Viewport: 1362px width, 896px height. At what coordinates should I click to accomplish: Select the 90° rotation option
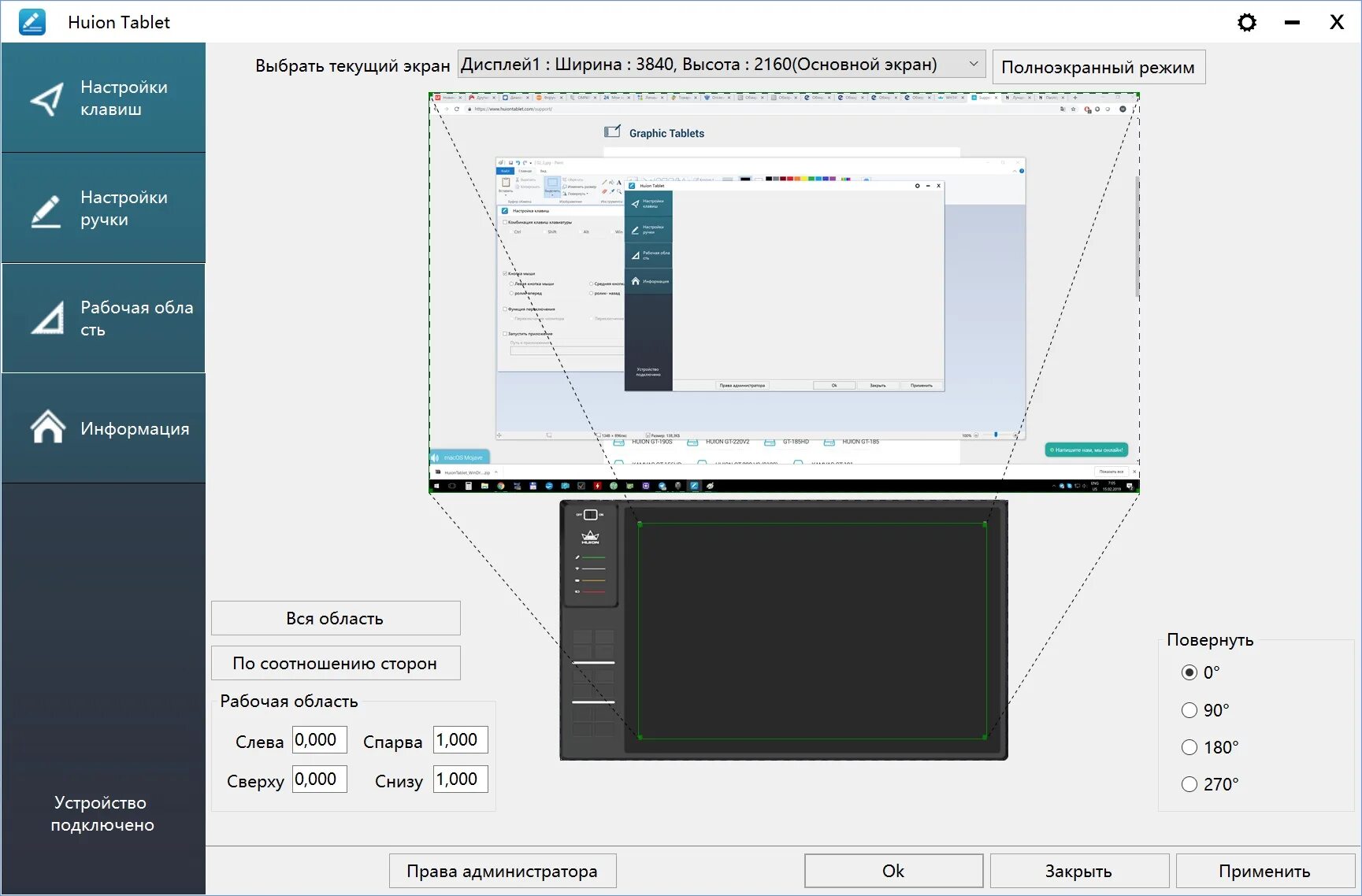coord(1189,710)
